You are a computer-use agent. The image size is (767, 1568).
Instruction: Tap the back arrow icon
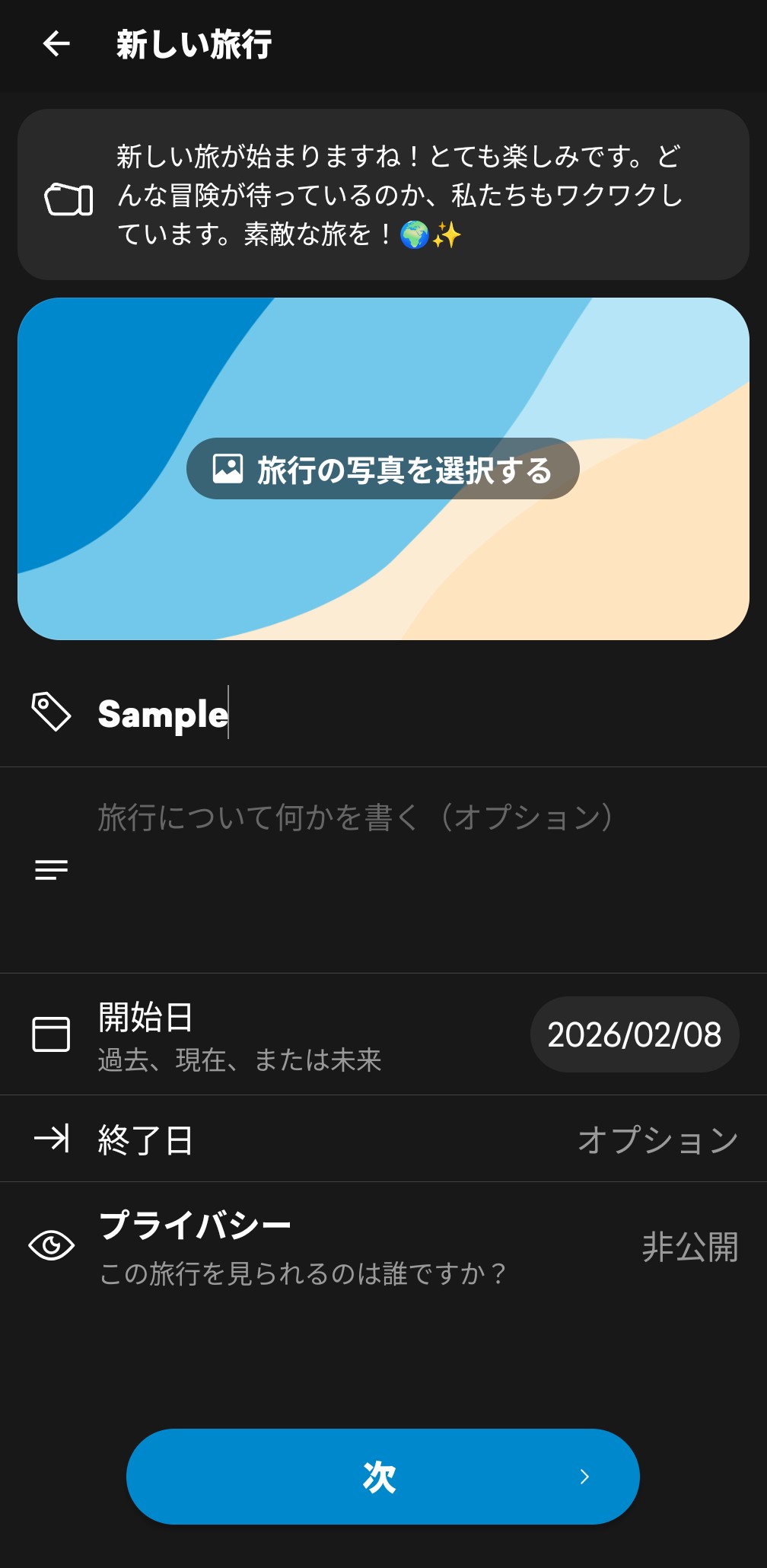coord(56,44)
